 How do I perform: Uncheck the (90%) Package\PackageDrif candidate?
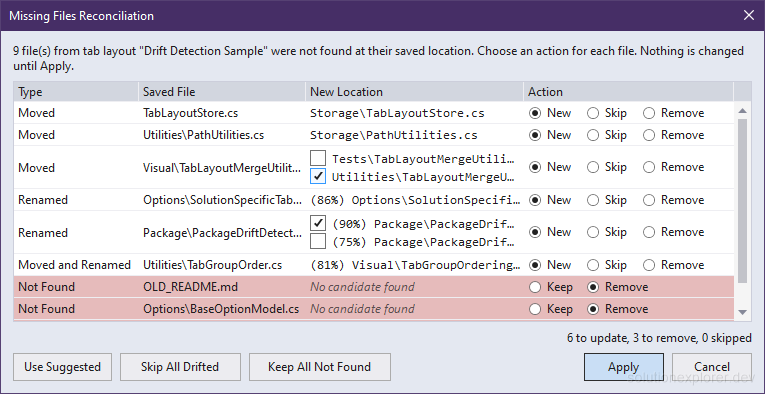pyautogui.click(x=318, y=223)
